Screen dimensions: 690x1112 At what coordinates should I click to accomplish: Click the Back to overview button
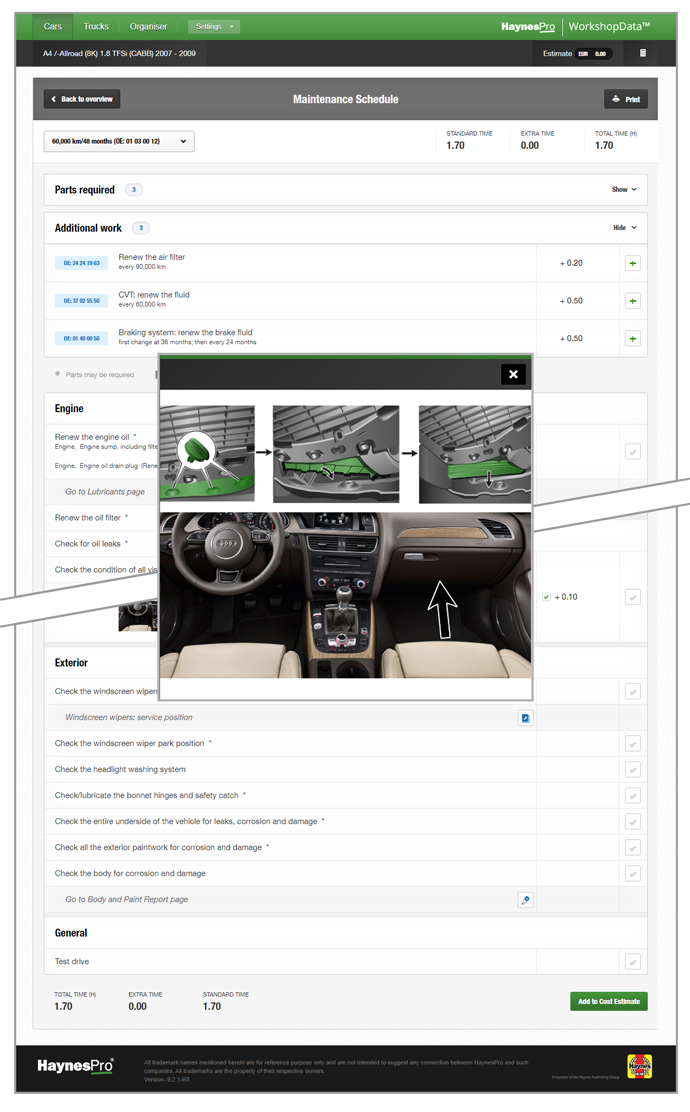pyautogui.click(x=82, y=99)
